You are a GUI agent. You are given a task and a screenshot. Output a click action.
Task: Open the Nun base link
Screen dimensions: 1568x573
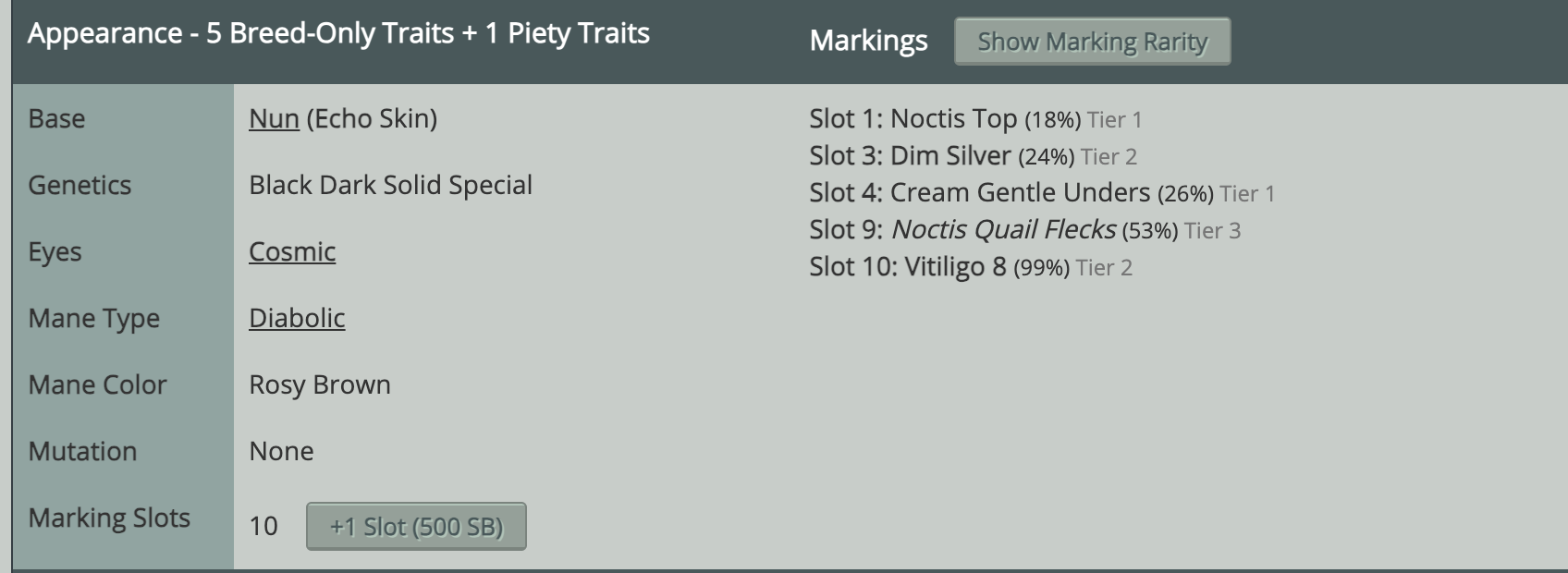click(274, 118)
